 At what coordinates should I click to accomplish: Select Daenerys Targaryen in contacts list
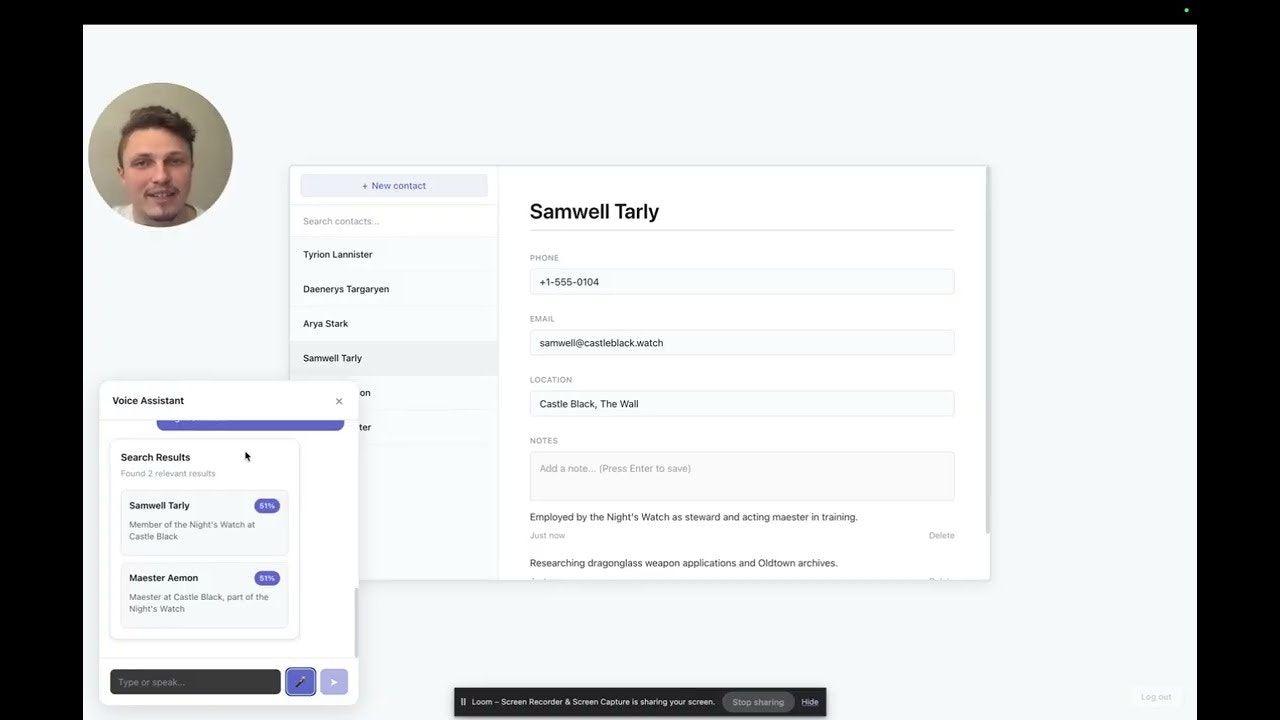(394, 289)
